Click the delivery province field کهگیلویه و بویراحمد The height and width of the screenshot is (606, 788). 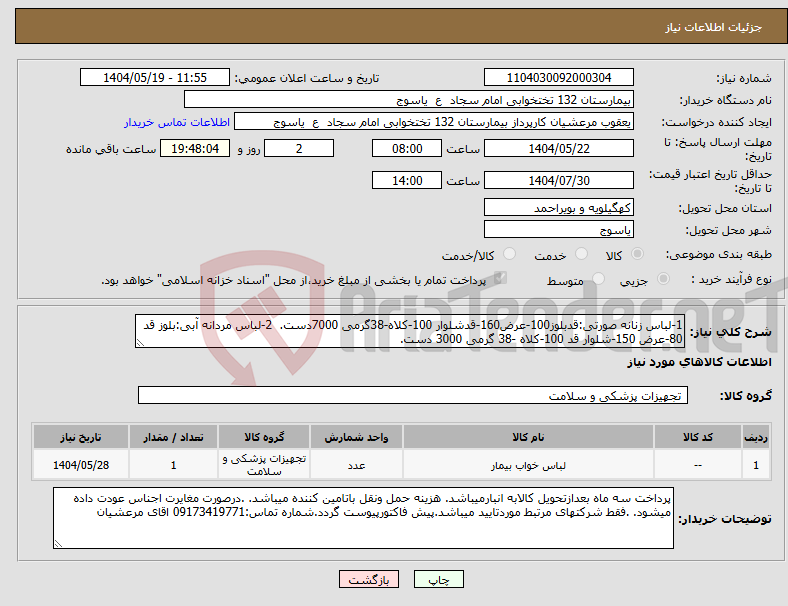pos(559,208)
